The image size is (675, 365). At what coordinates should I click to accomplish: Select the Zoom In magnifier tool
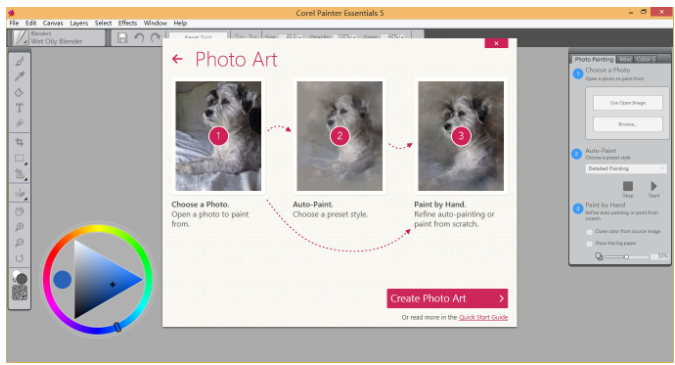tap(19, 227)
